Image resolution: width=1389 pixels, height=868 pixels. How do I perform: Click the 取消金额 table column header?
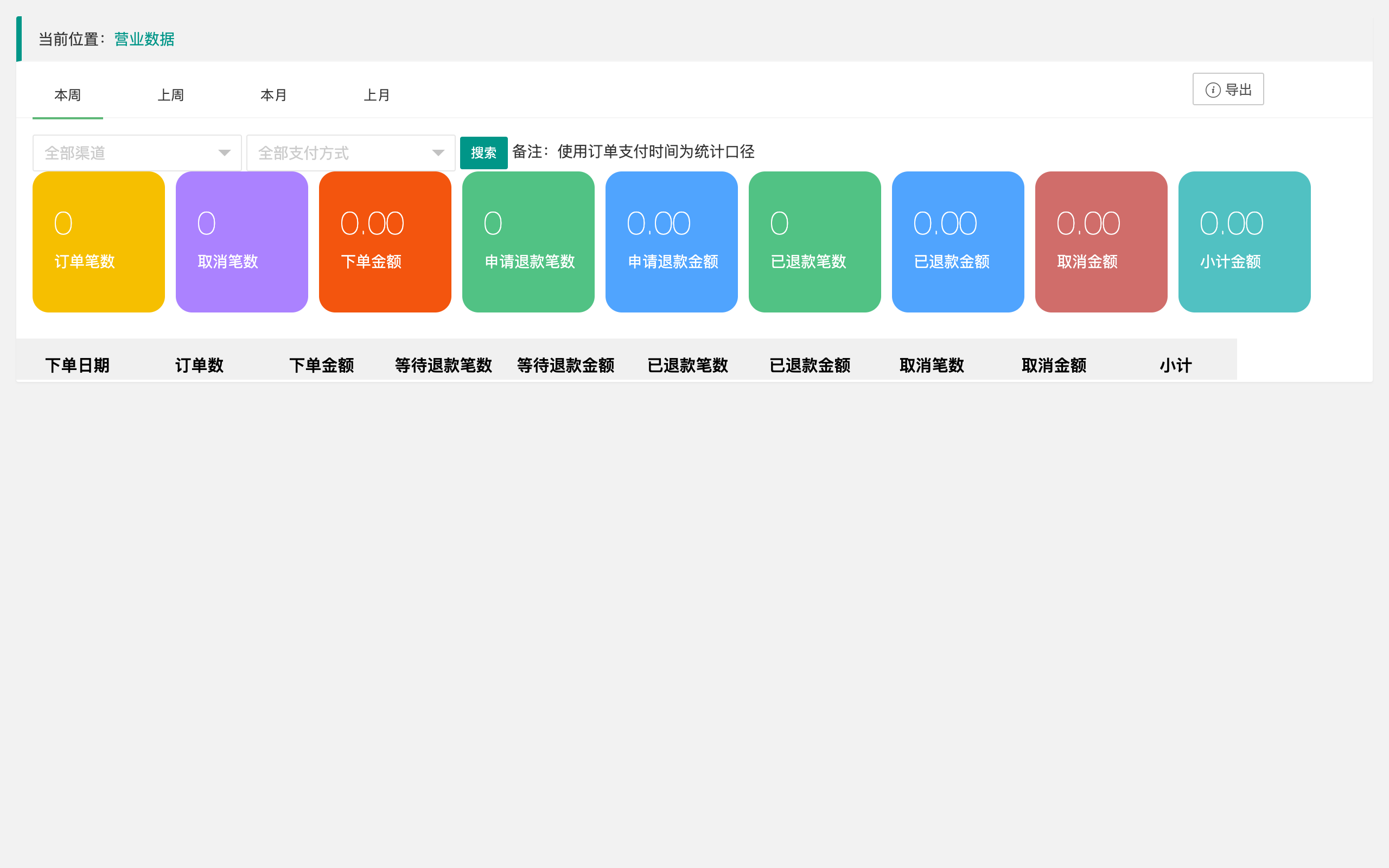pyautogui.click(x=1054, y=365)
